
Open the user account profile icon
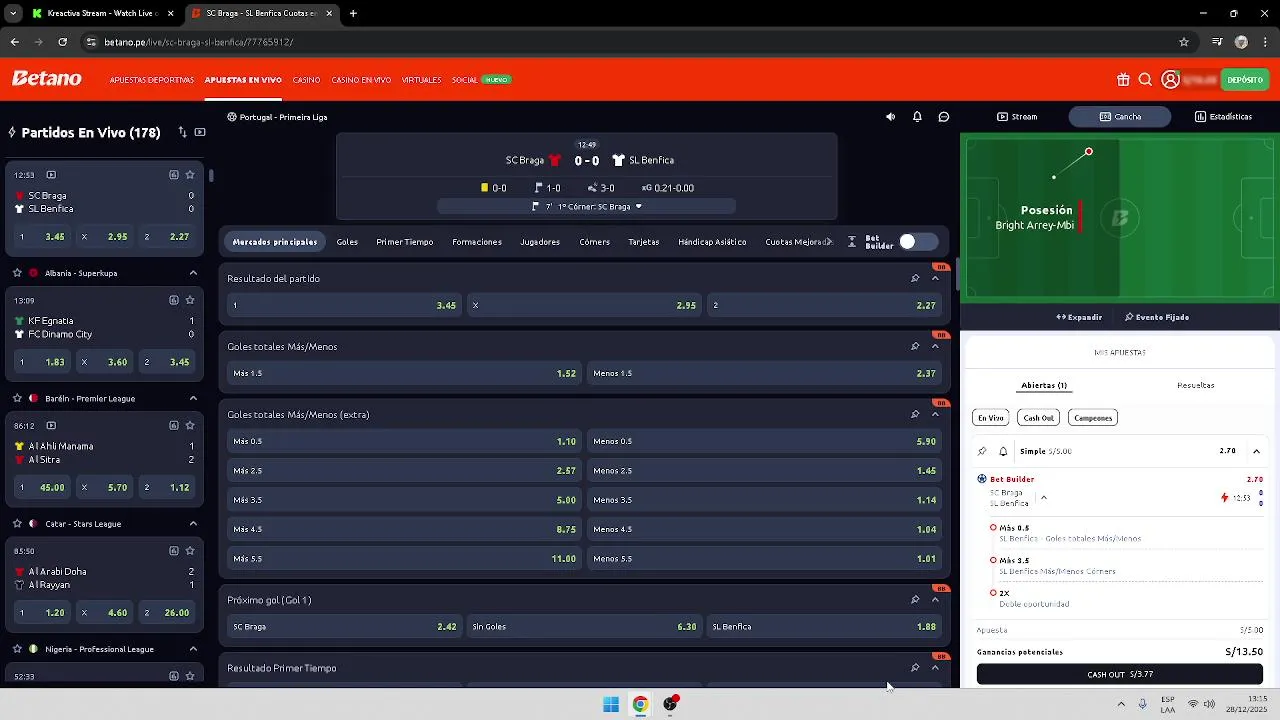(x=1170, y=80)
